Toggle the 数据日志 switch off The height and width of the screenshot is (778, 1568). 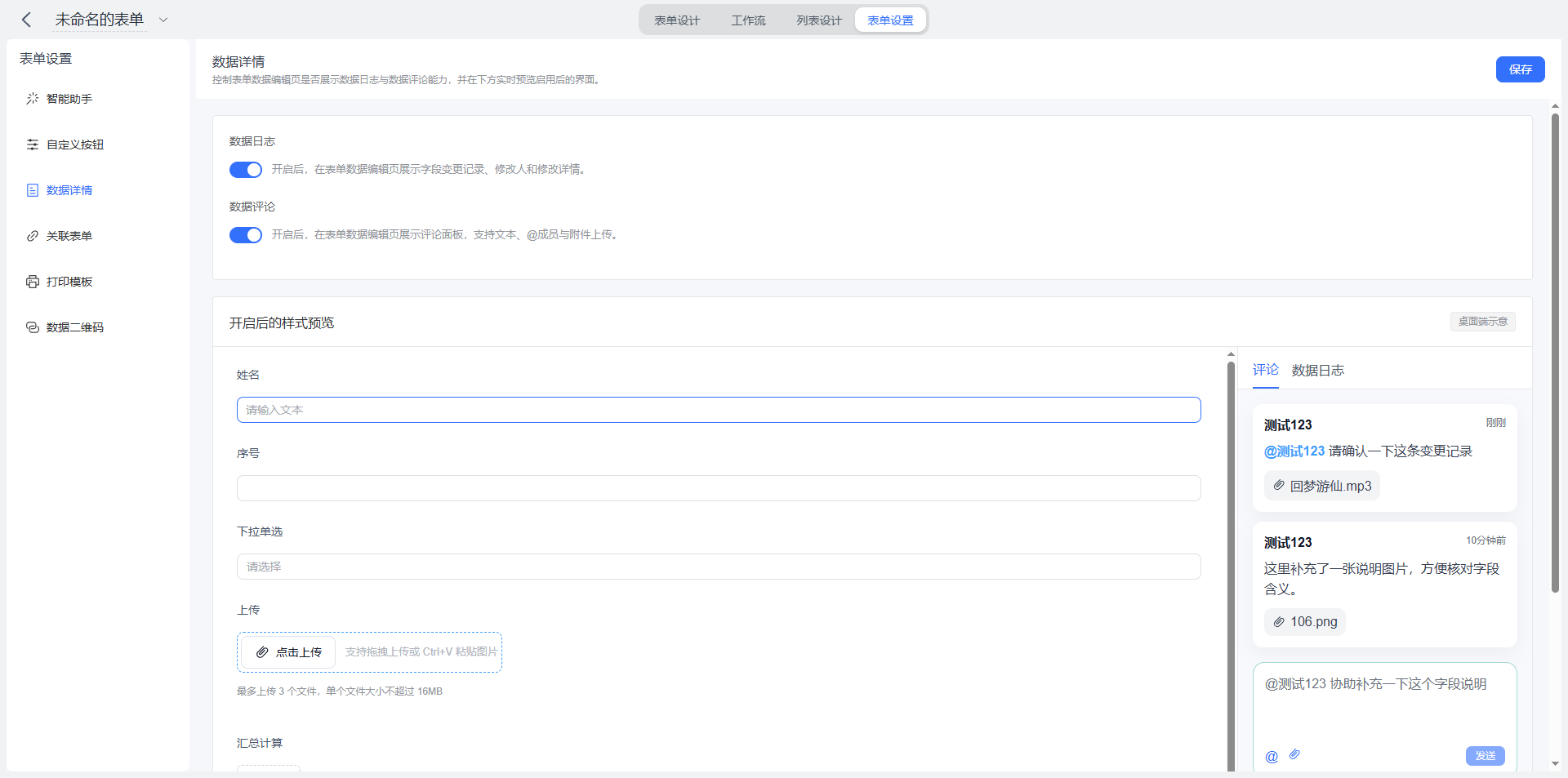coord(246,170)
